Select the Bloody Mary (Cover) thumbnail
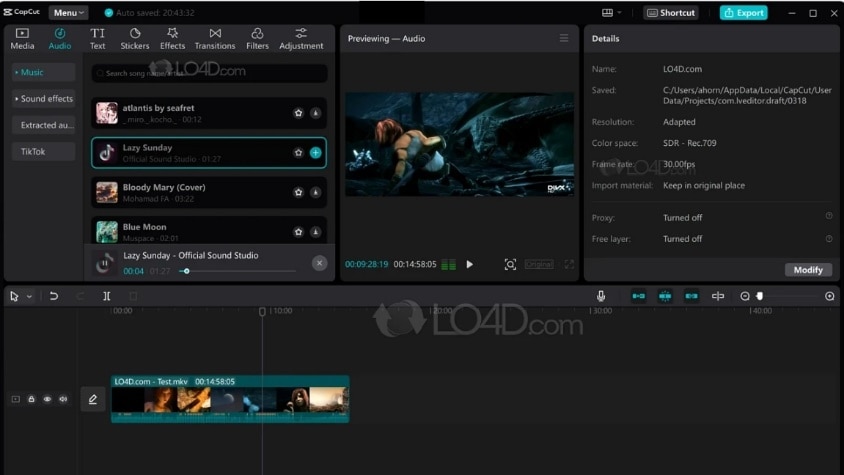This screenshot has height=475, width=844. click(x=107, y=192)
